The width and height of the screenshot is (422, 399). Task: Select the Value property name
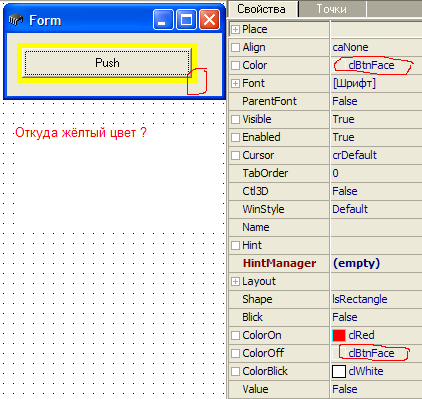point(255,389)
